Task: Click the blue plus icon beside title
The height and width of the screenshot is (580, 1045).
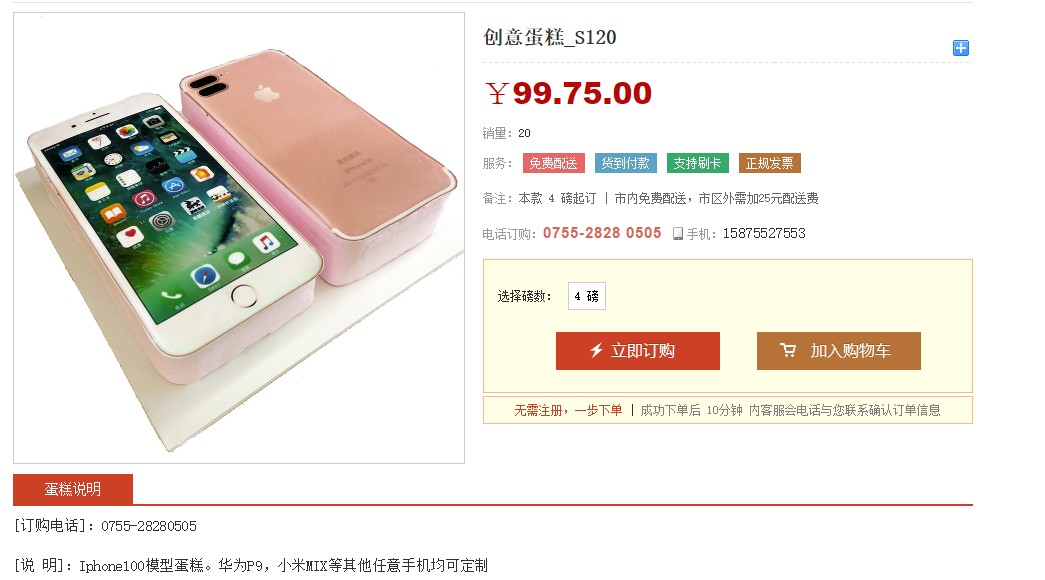Action: point(961,48)
